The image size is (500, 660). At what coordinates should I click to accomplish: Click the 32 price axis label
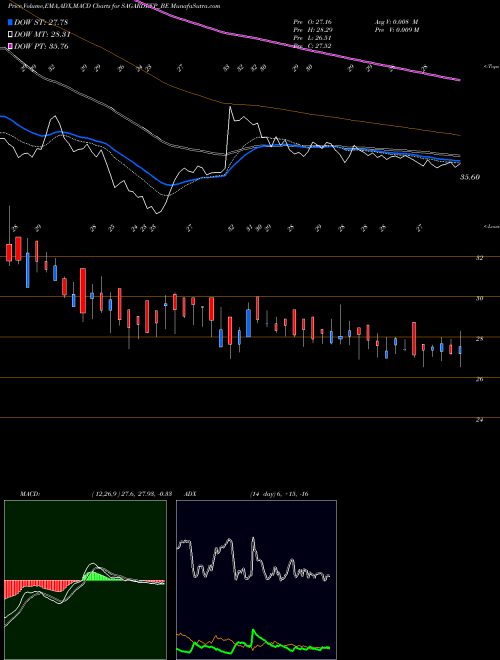pos(479,258)
